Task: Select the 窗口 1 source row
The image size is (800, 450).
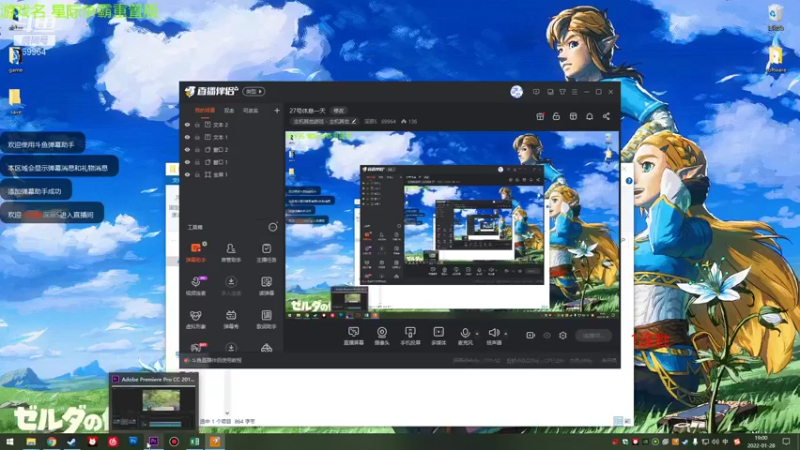Action: (x=232, y=162)
